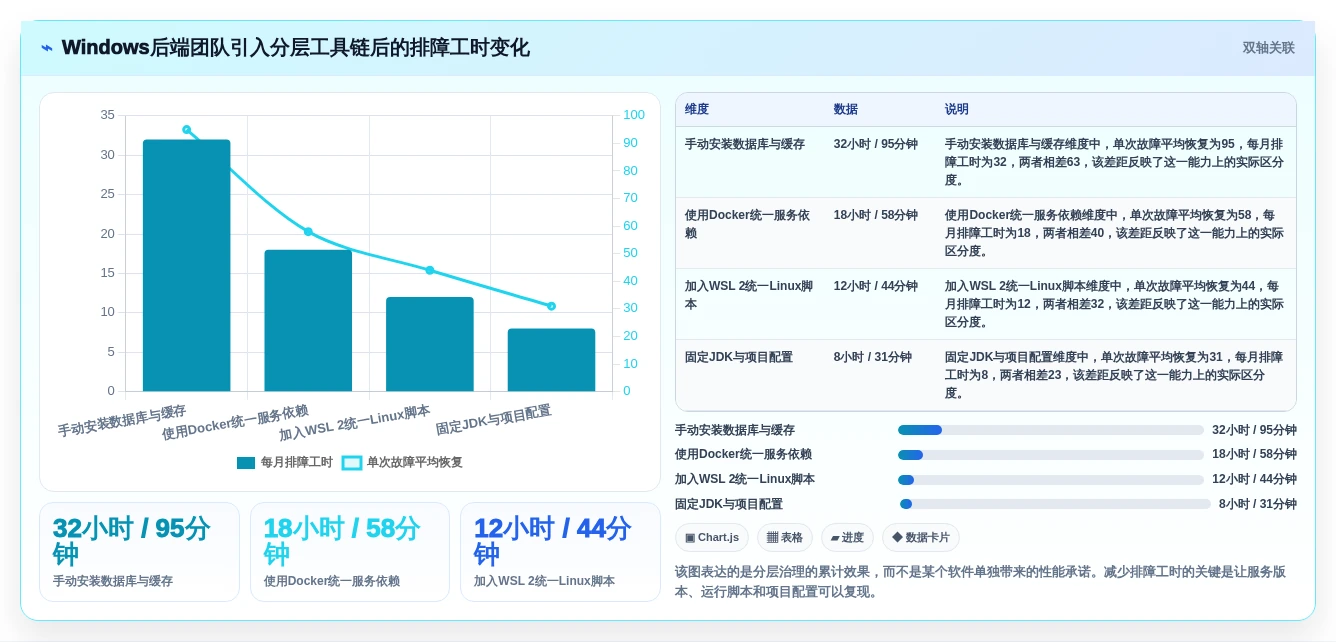
Task: Click the lightning bolt icon beside the title
Action: pyautogui.click(x=47, y=48)
